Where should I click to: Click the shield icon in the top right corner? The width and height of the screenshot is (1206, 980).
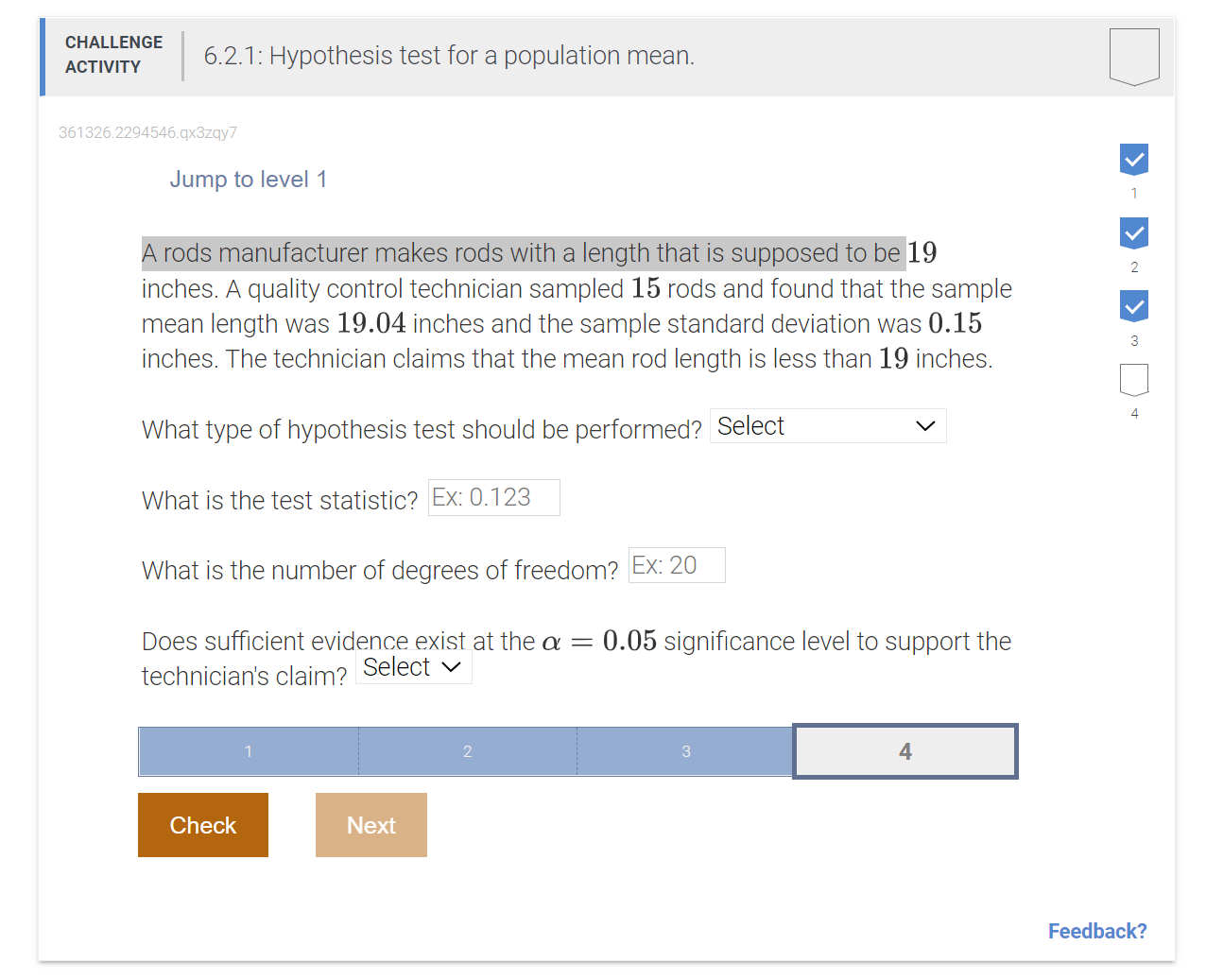pos(1133,56)
